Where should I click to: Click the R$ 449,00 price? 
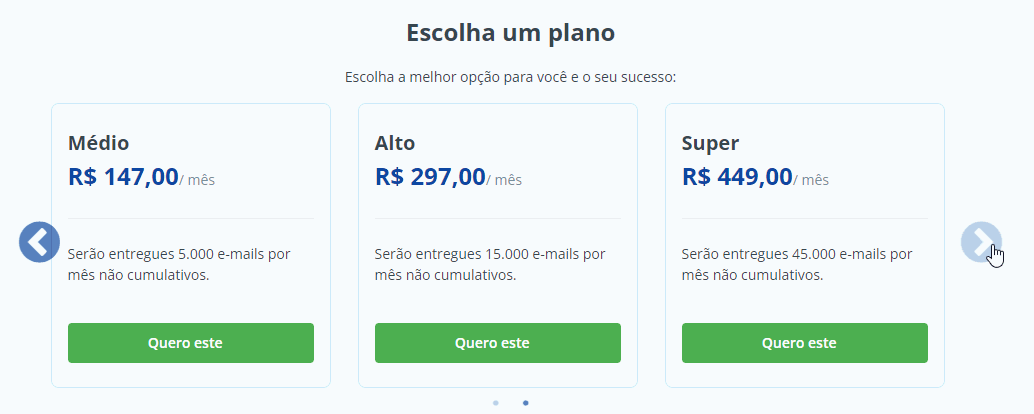coord(737,178)
